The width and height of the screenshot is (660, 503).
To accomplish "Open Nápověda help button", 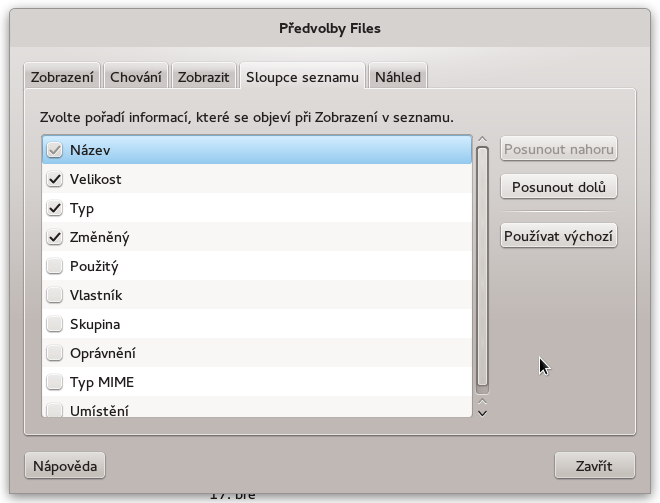I will coord(65,466).
